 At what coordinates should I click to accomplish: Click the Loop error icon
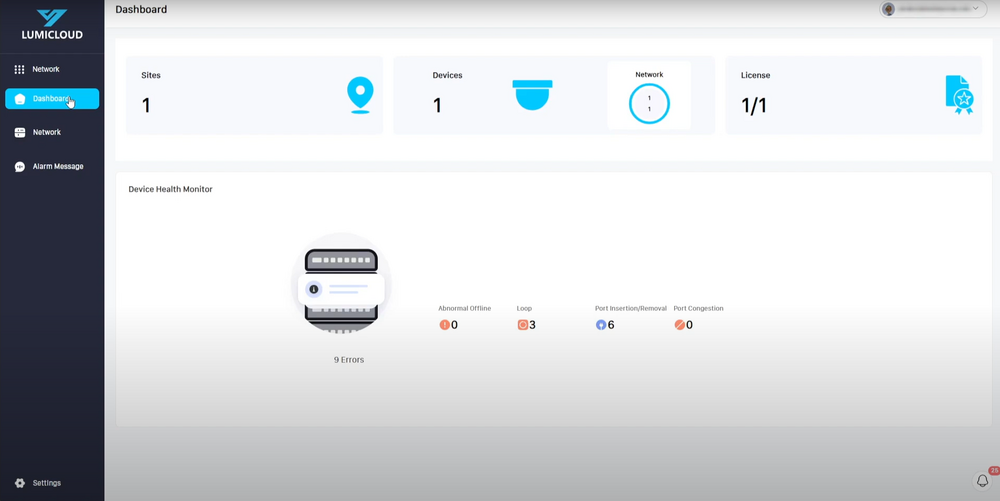pyautogui.click(x=522, y=325)
